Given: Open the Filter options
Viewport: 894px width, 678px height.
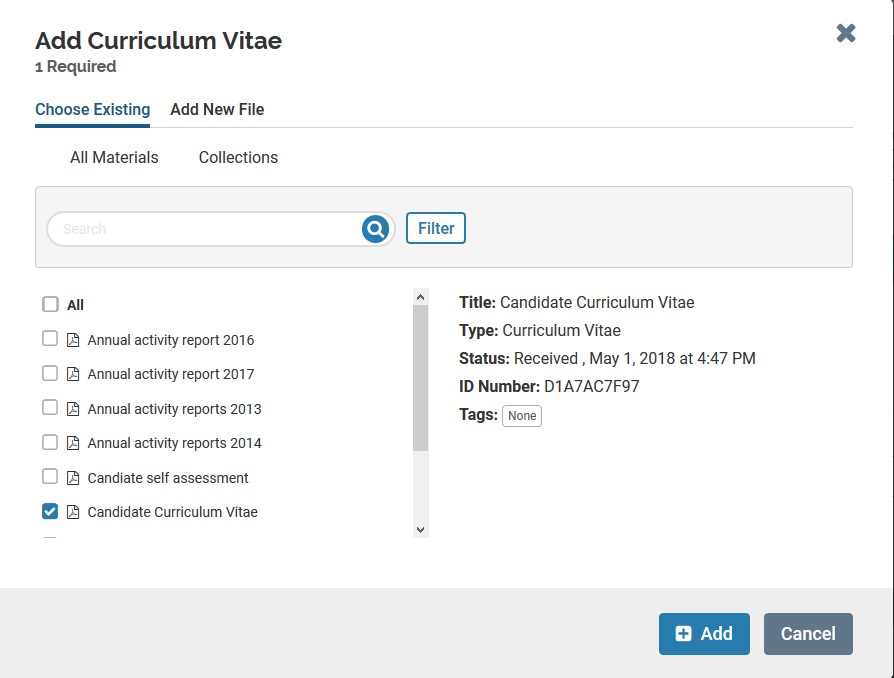Looking at the screenshot, I should (x=436, y=228).
